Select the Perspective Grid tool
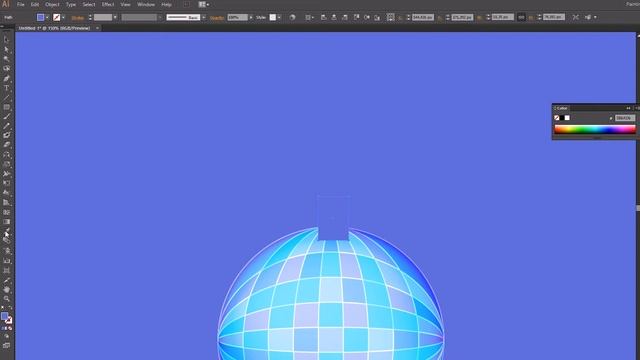Image resolution: width=640 pixels, height=360 pixels. tap(6, 203)
